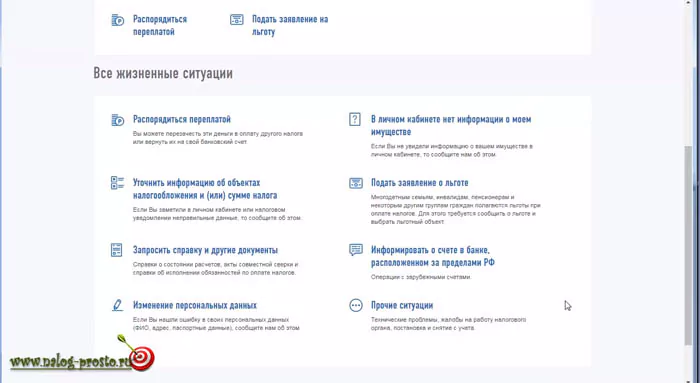Open 'Запросить справку и другие документы'
The image size is (700, 383).
[205, 250]
